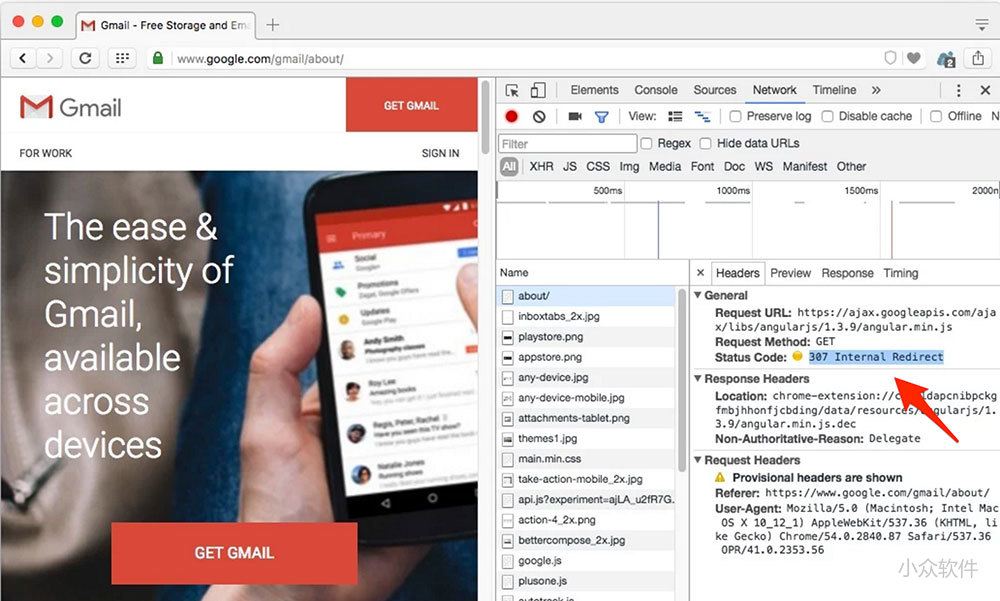The width and height of the screenshot is (1000, 601).
Task: Open the Response tab of the request
Action: (847, 273)
